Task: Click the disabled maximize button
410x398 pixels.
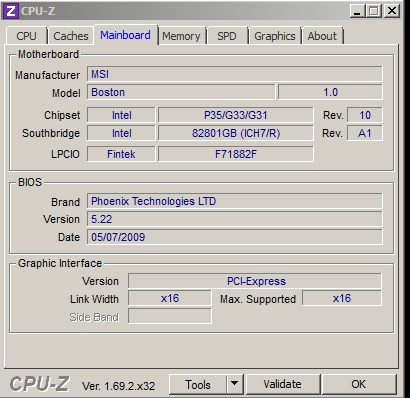Action: tap(374, 11)
